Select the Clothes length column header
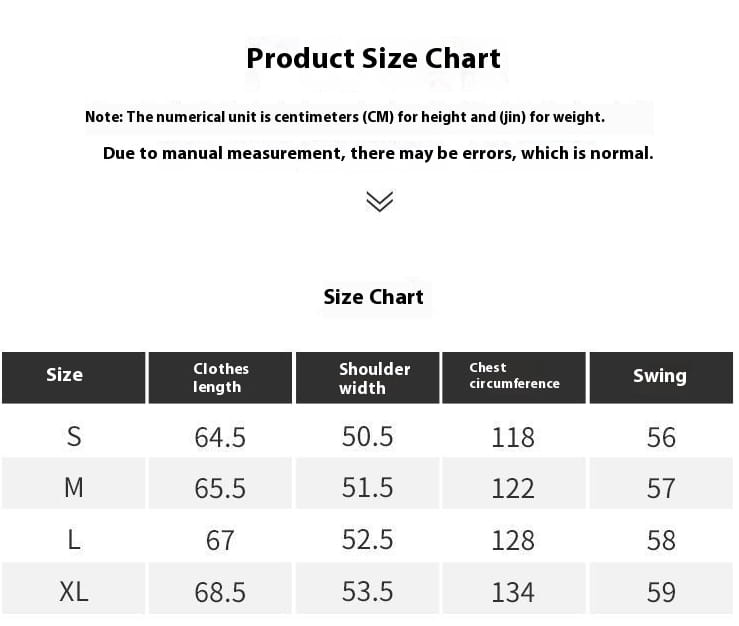Image resolution: width=739 pixels, height=626 pixels. tap(220, 377)
